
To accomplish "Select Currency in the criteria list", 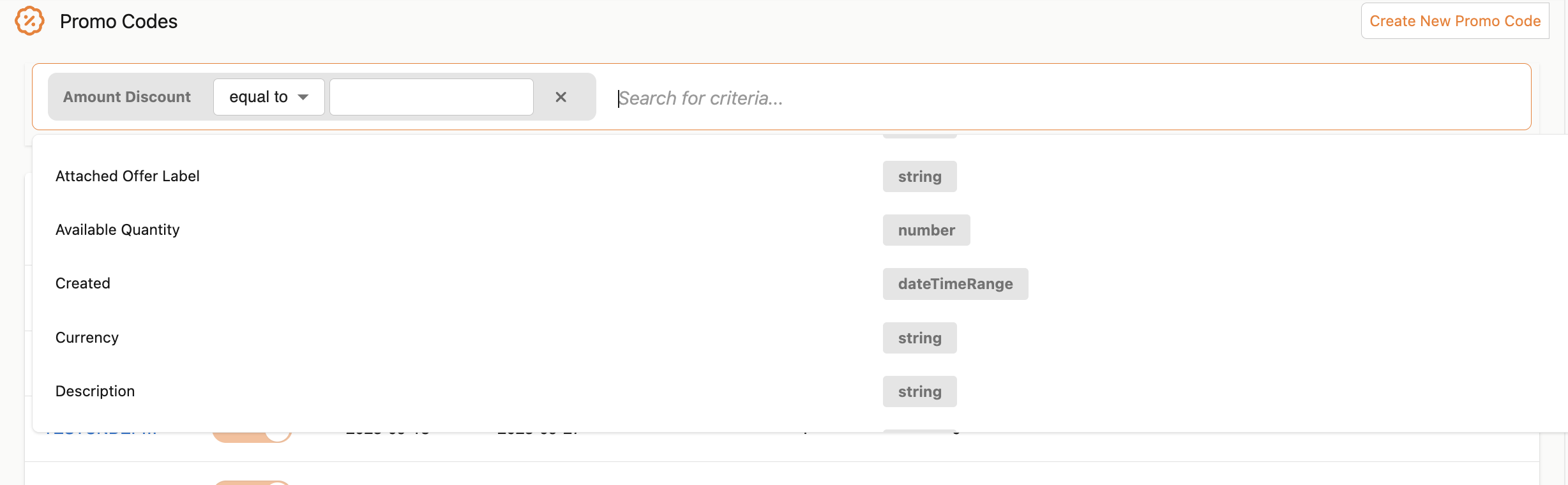I will [87, 338].
